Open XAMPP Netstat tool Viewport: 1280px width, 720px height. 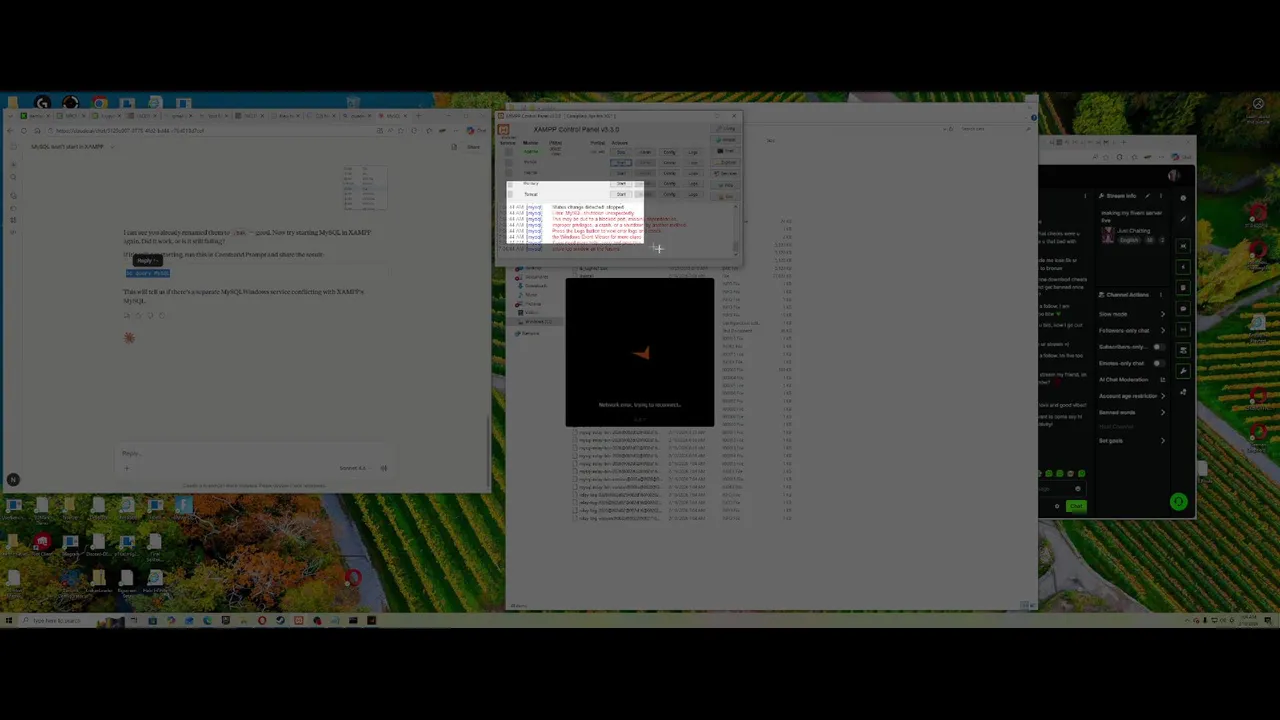coord(725,140)
